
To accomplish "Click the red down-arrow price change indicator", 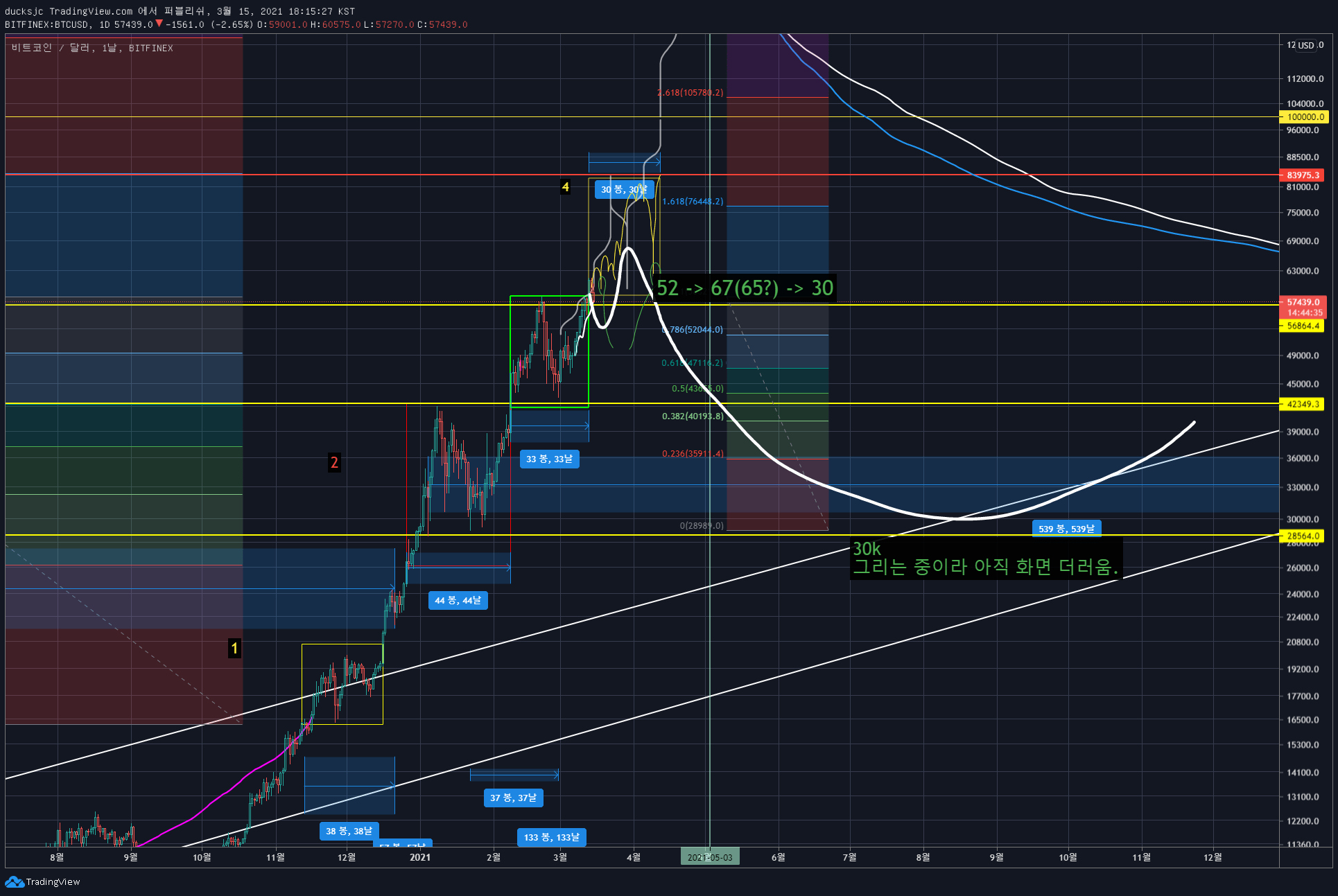I will pyautogui.click(x=159, y=24).
